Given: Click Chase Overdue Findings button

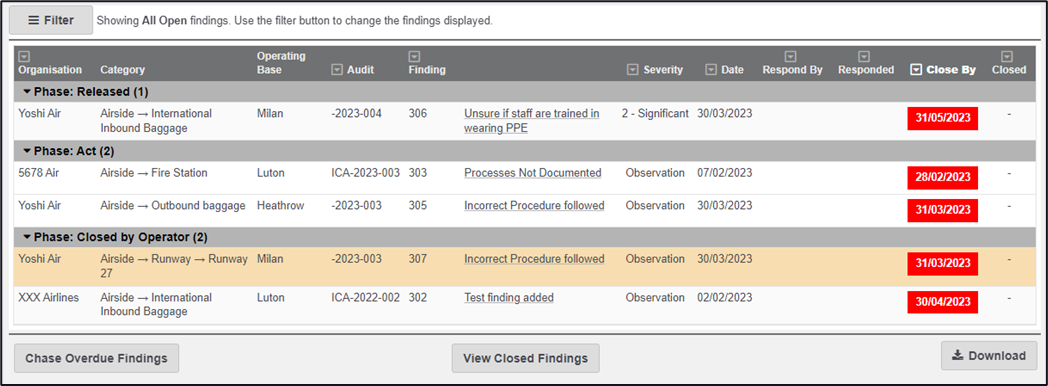Looking at the screenshot, I should point(96,358).
